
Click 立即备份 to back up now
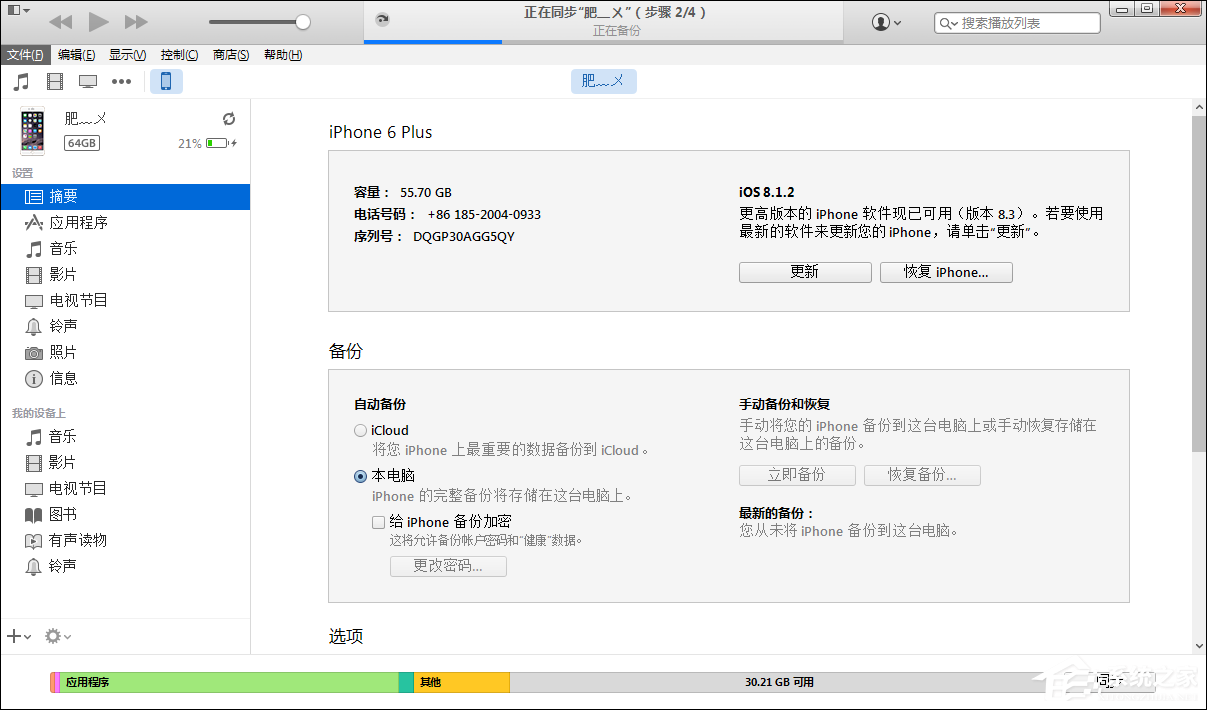click(x=797, y=475)
